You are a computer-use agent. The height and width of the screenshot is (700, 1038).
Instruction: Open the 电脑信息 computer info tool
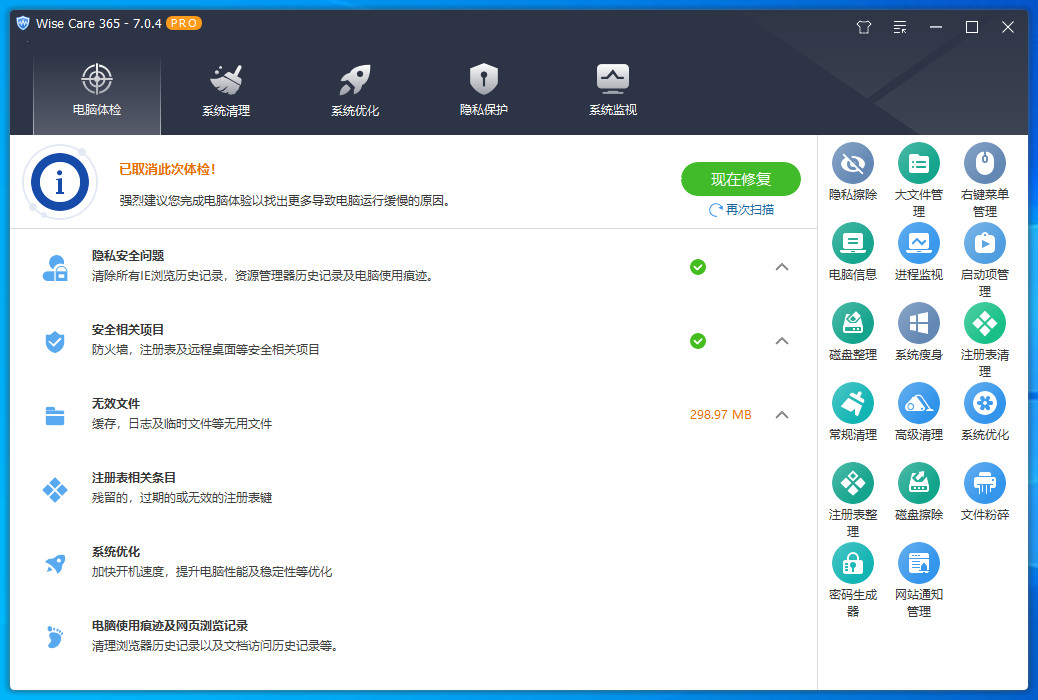[853, 252]
